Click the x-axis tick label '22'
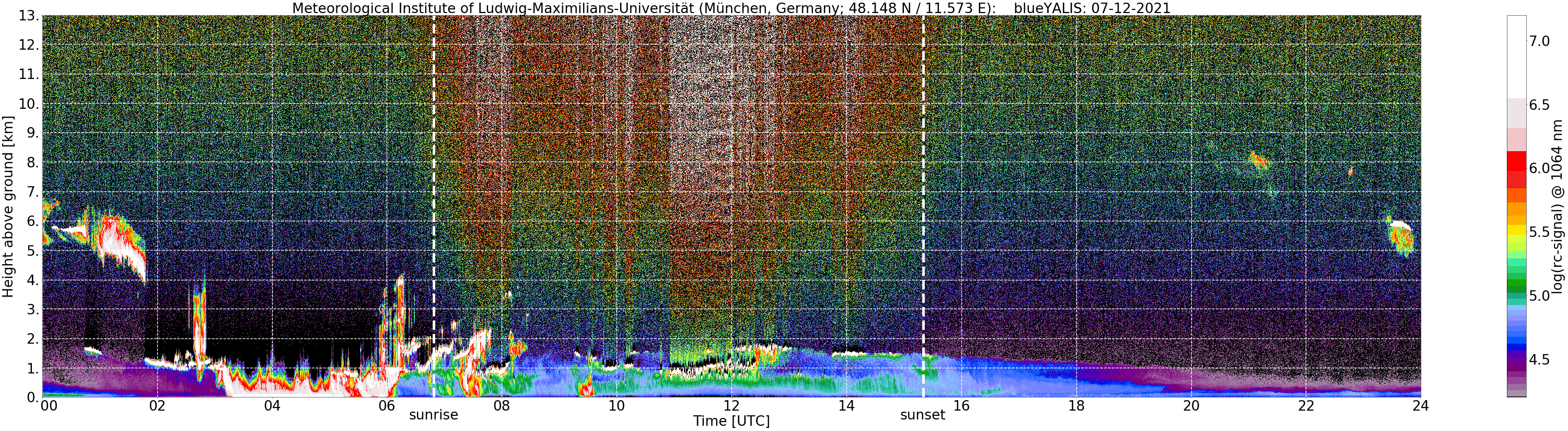1568x431 pixels. point(1306,406)
